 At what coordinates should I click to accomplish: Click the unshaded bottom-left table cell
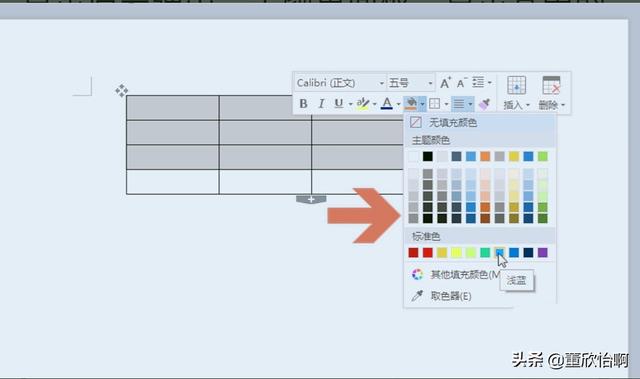point(173,182)
